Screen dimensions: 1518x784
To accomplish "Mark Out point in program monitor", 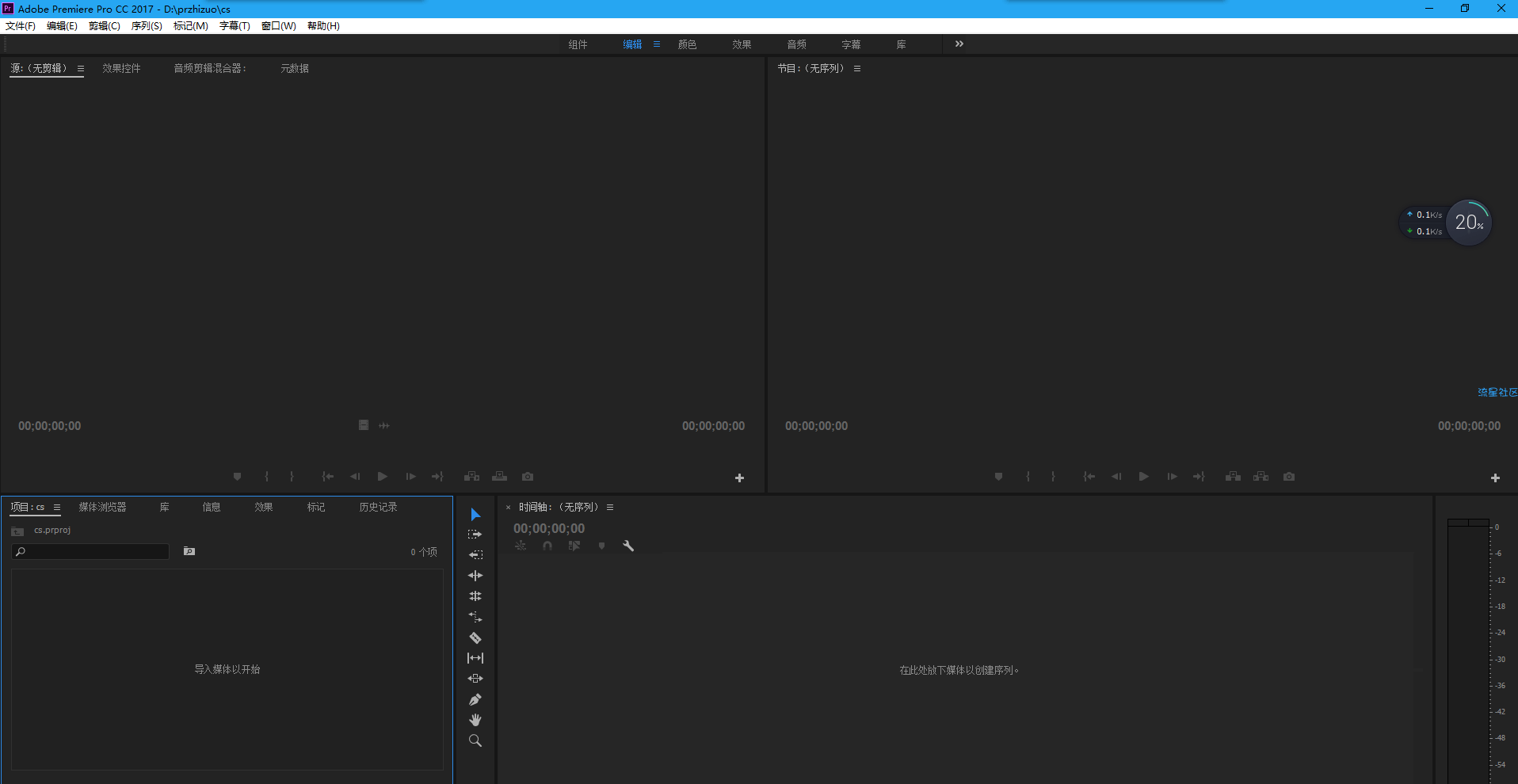I will (1053, 477).
